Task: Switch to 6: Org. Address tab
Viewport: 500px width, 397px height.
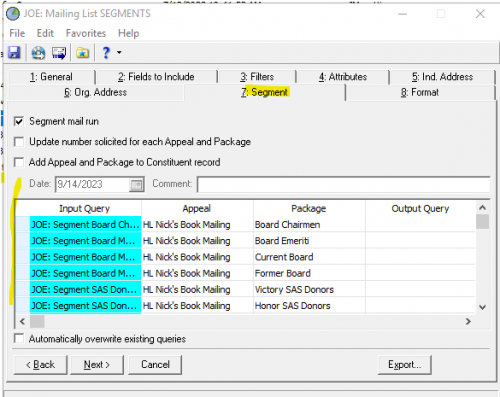Action: [96, 92]
